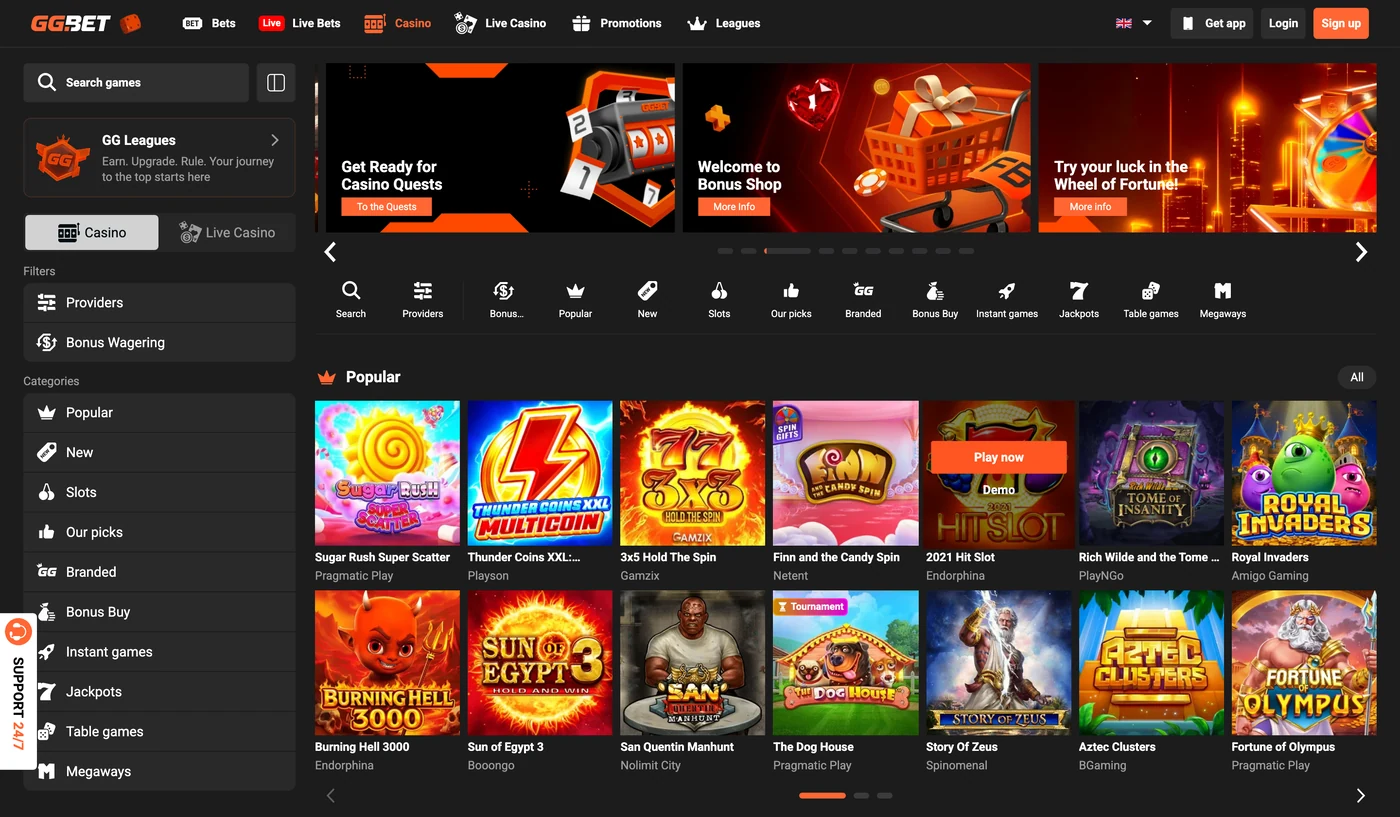Select the Popular crown icon in category strip
Viewport: 1400px width, 817px height.
tap(575, 290)
